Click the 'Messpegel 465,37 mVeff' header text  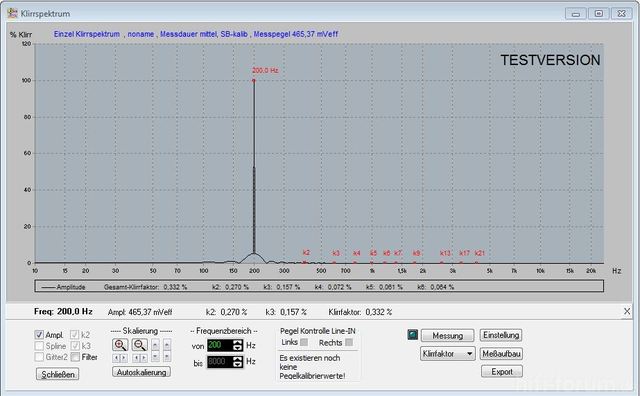296,34
